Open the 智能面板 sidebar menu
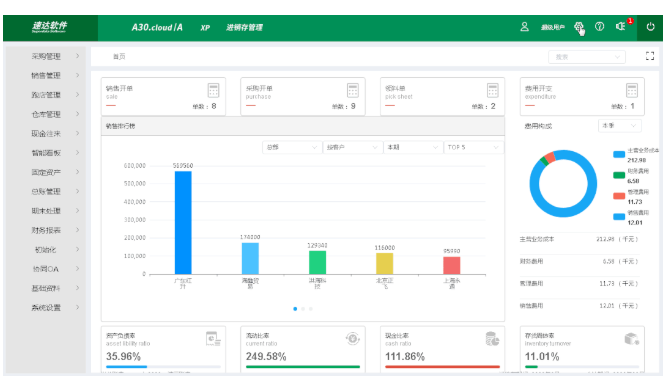Image resolution: width=669 pixels, height=389 pixels. 46,153
